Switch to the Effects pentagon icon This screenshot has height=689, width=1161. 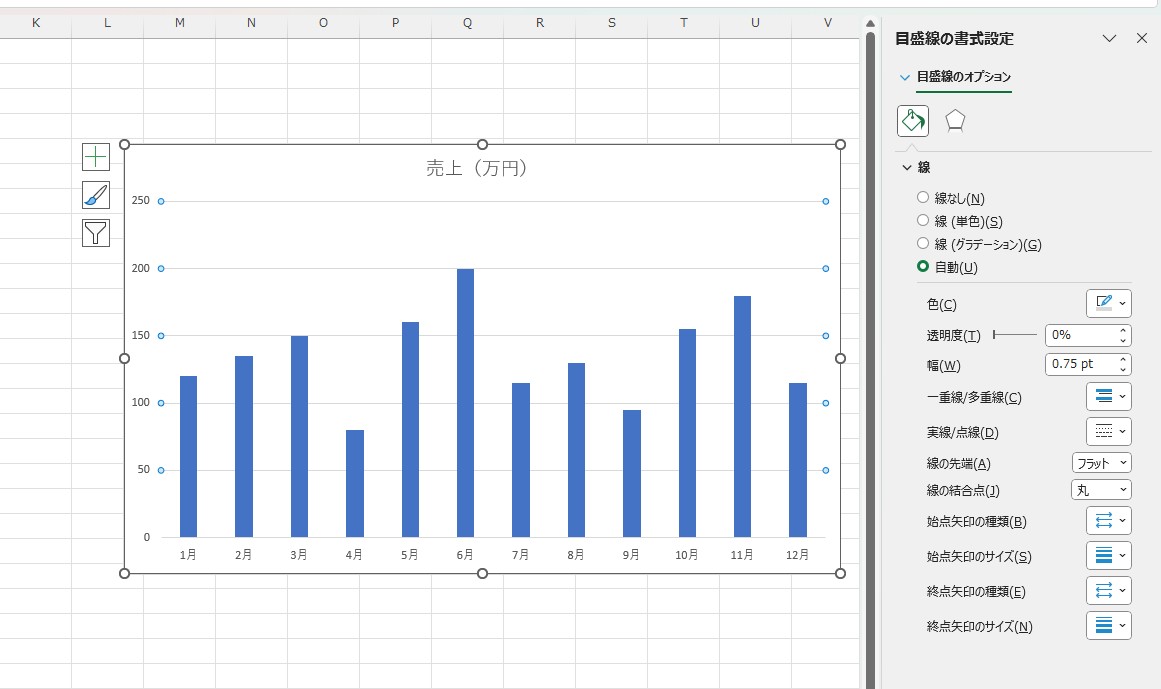tap(955, 121)
